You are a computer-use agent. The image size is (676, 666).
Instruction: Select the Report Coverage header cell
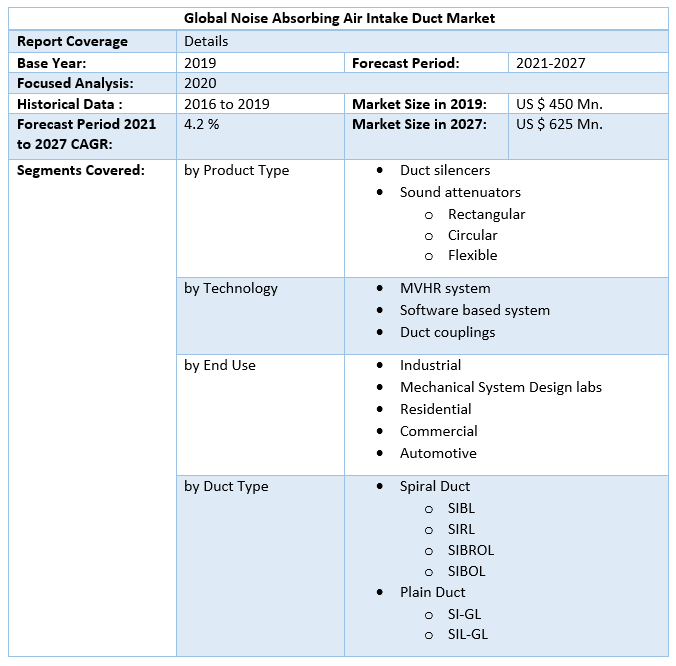72,41
